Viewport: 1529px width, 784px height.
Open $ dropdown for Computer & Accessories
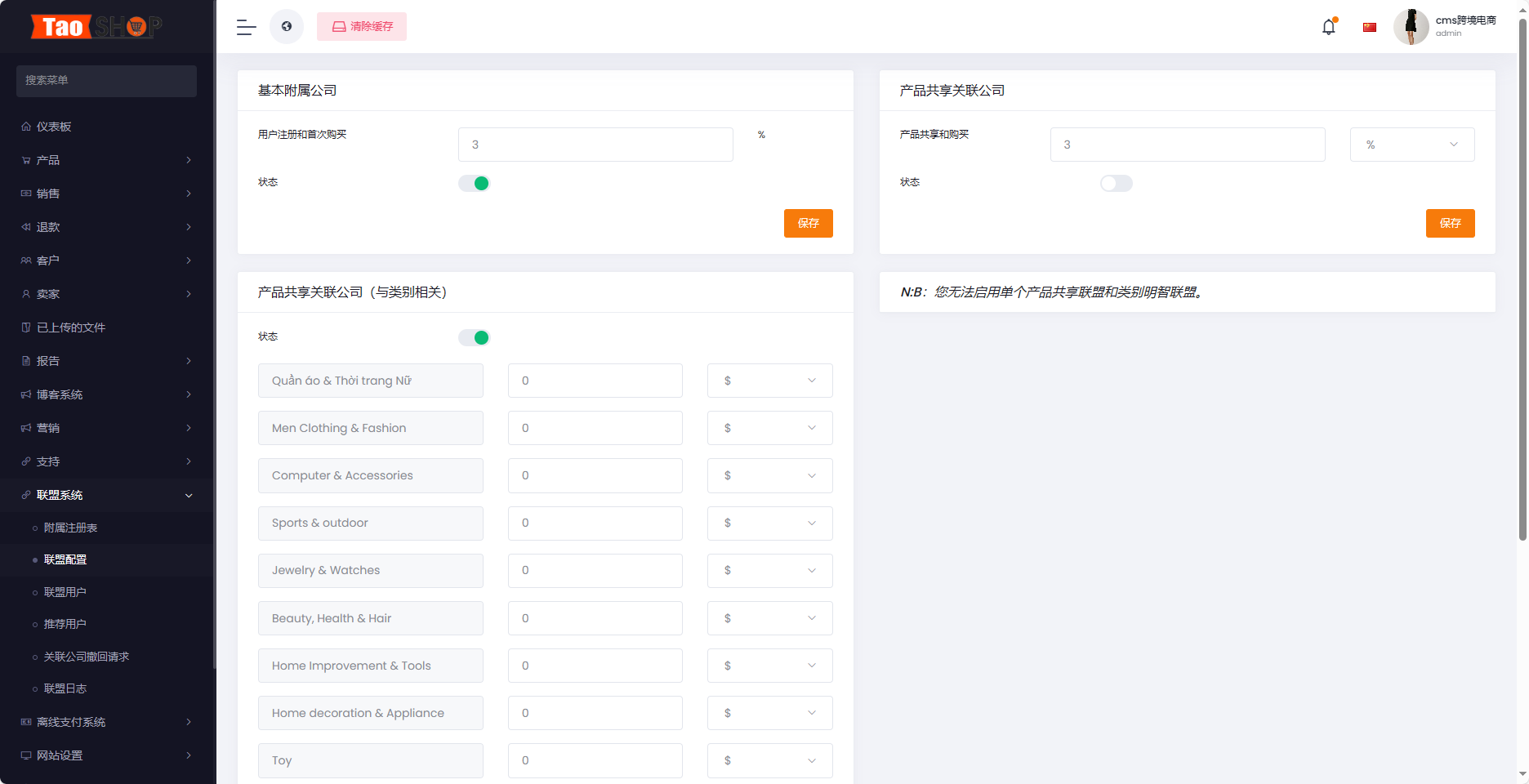(769, 475)
